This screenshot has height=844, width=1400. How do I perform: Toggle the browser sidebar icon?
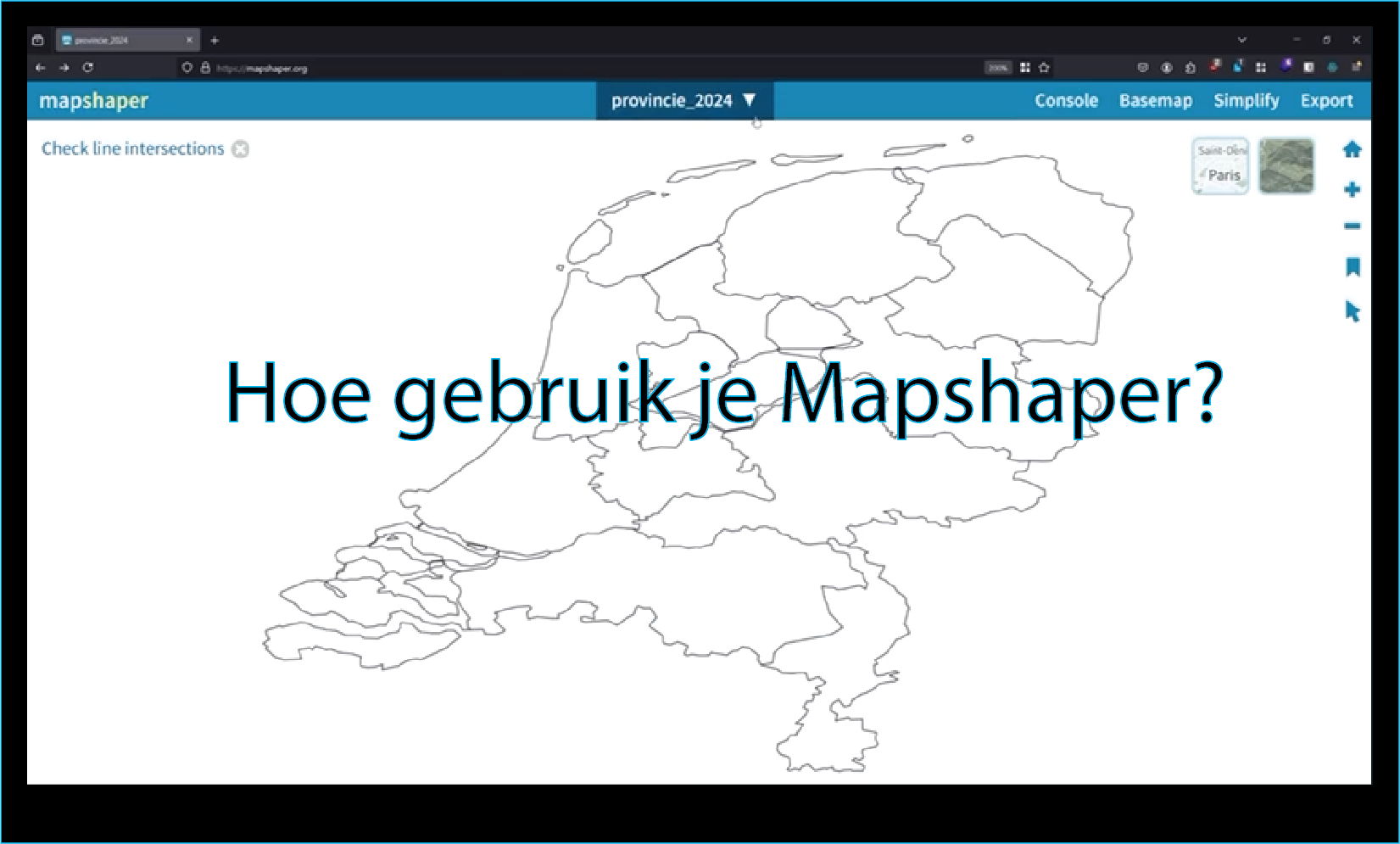tap(1308, 67)
